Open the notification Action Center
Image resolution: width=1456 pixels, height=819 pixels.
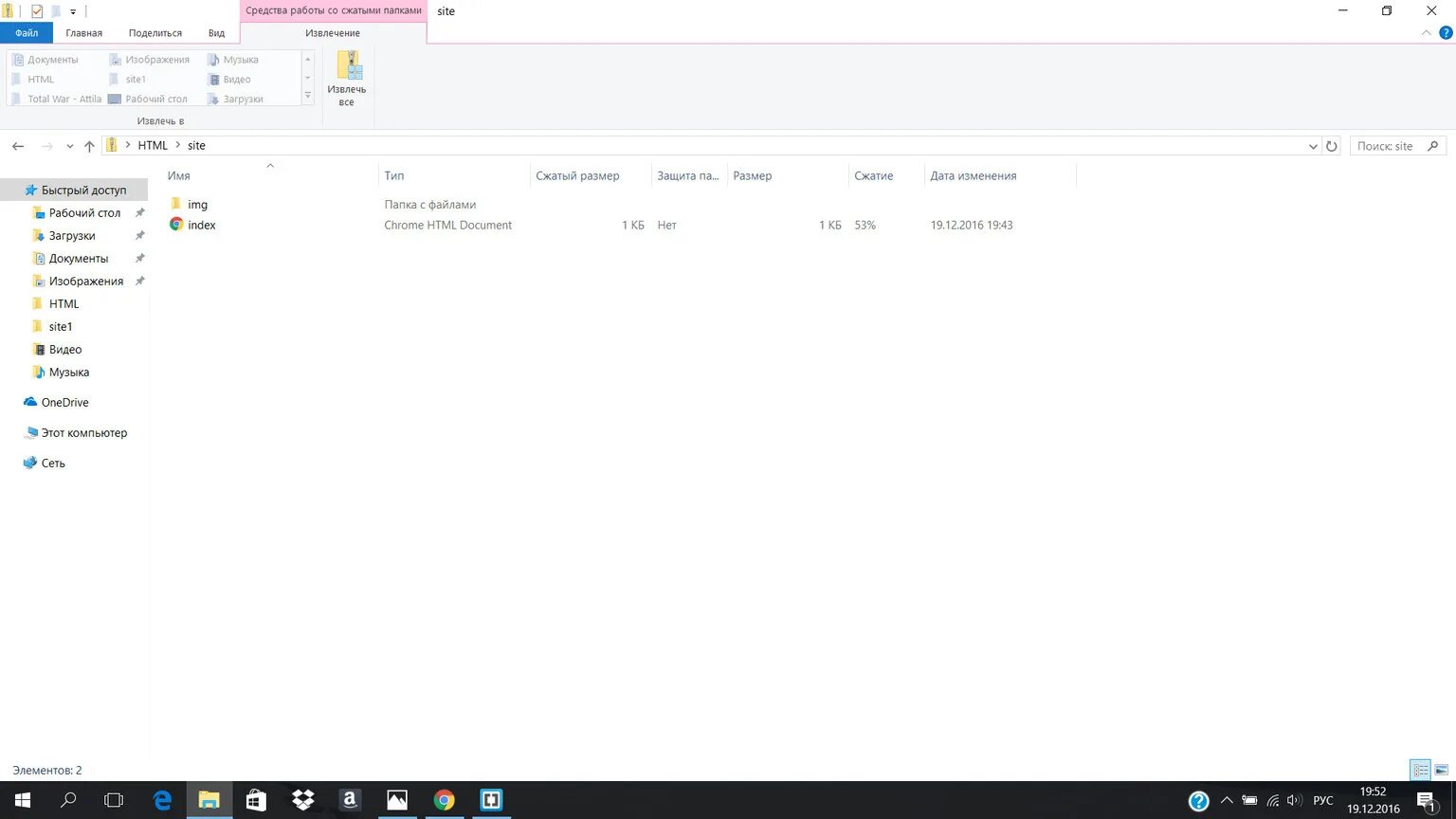click(x=1428, y=801)
